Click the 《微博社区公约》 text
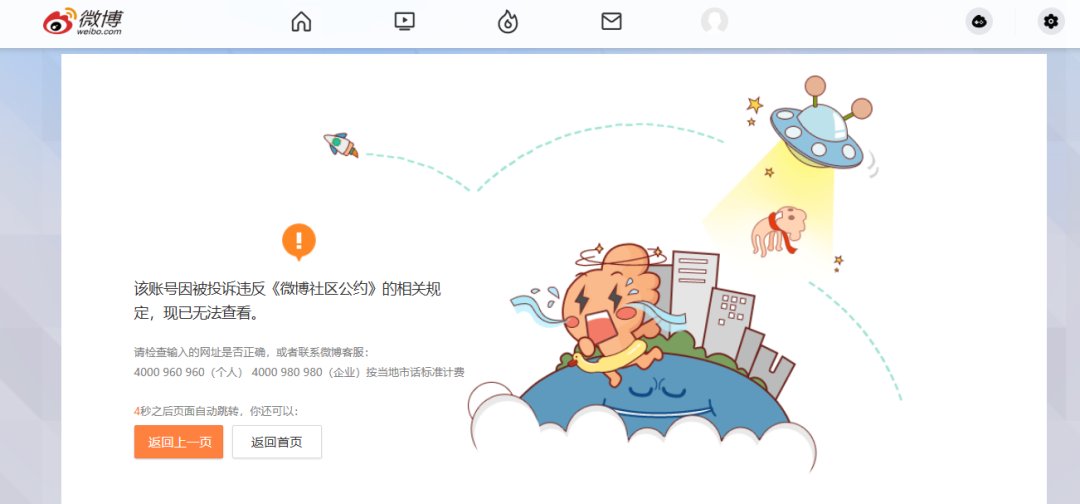 click(x=322, y=289)
